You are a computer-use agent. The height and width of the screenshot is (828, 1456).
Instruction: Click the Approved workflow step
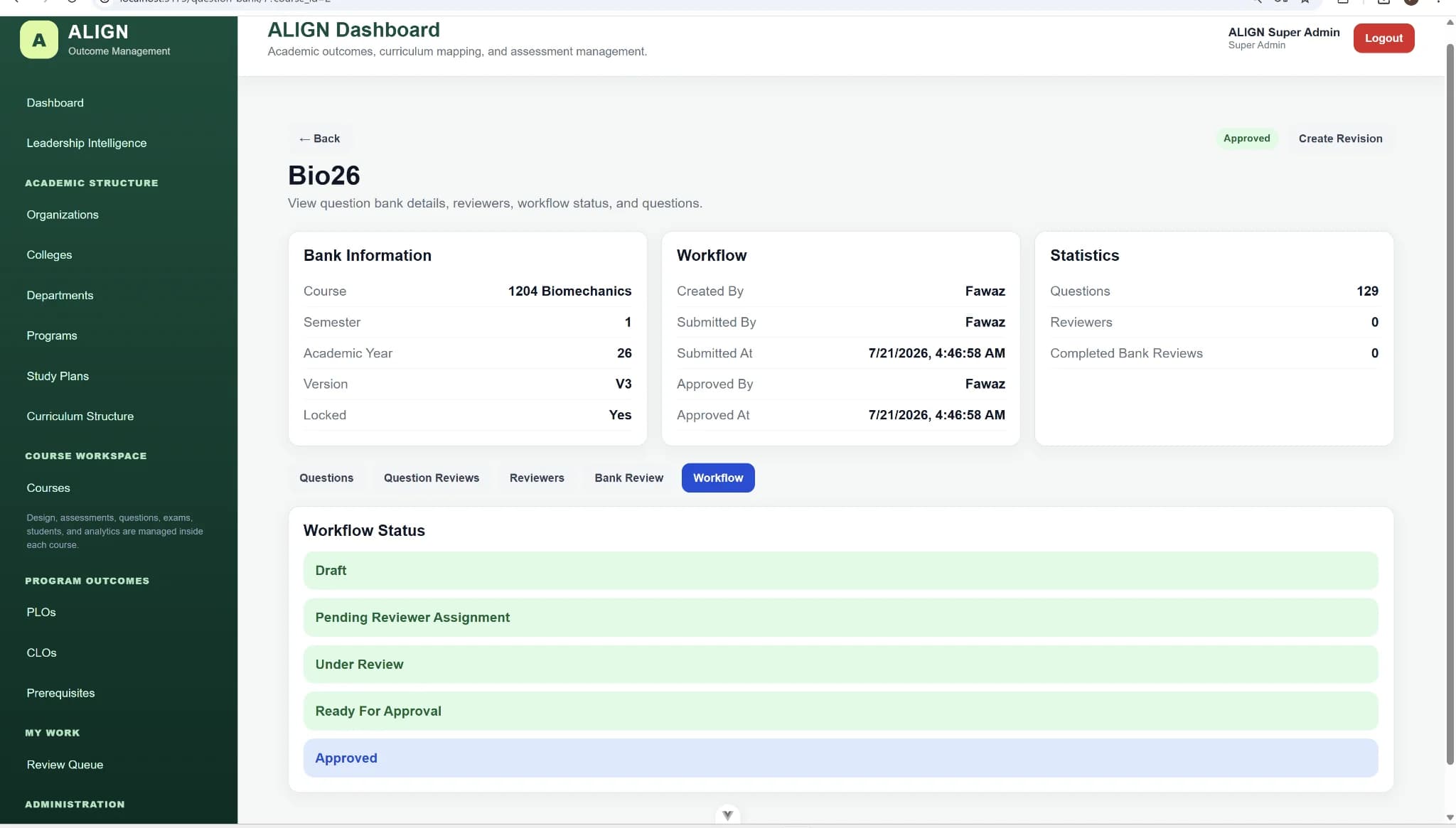(840, 758)
